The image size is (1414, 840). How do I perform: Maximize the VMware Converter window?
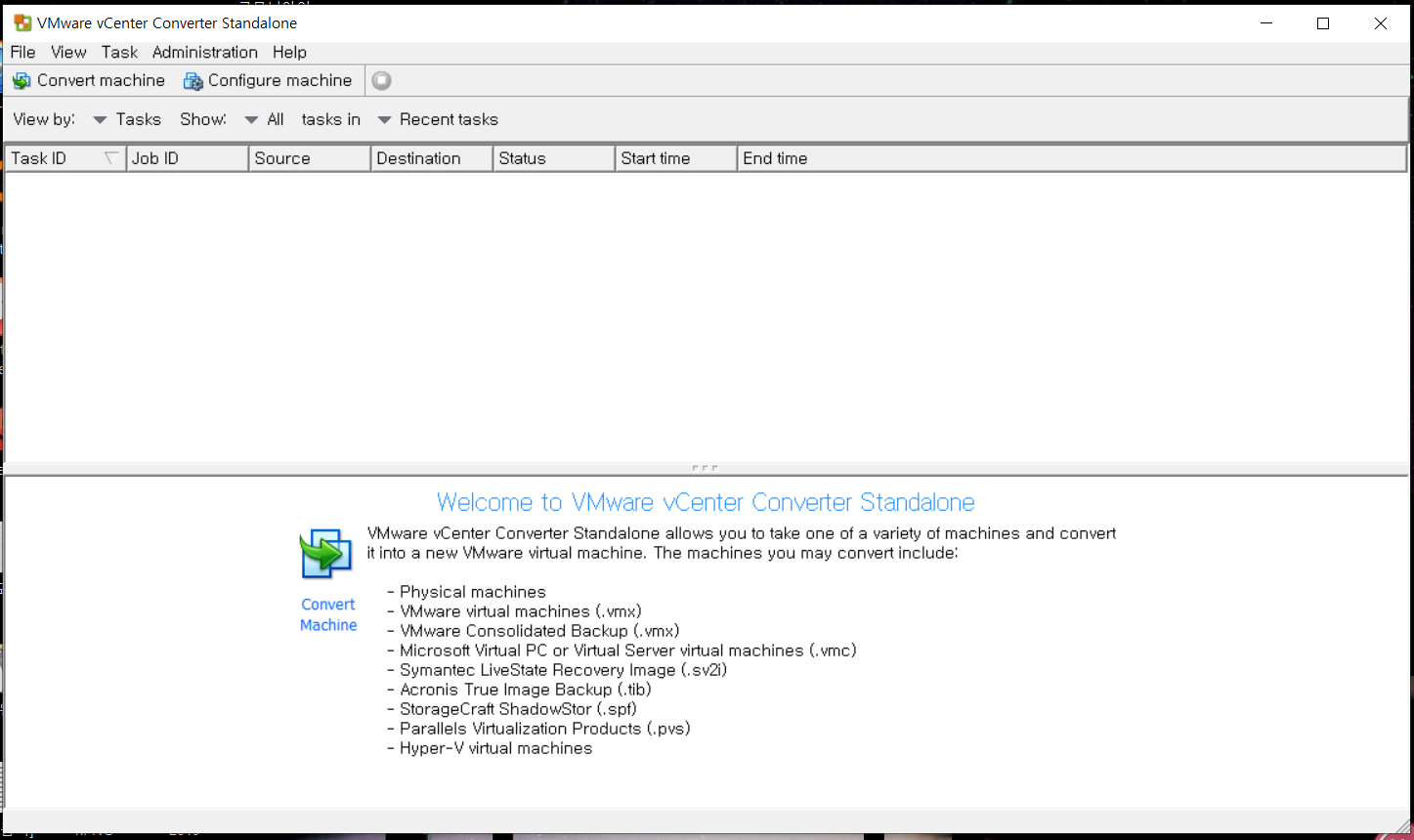[x=1323, y=23]
